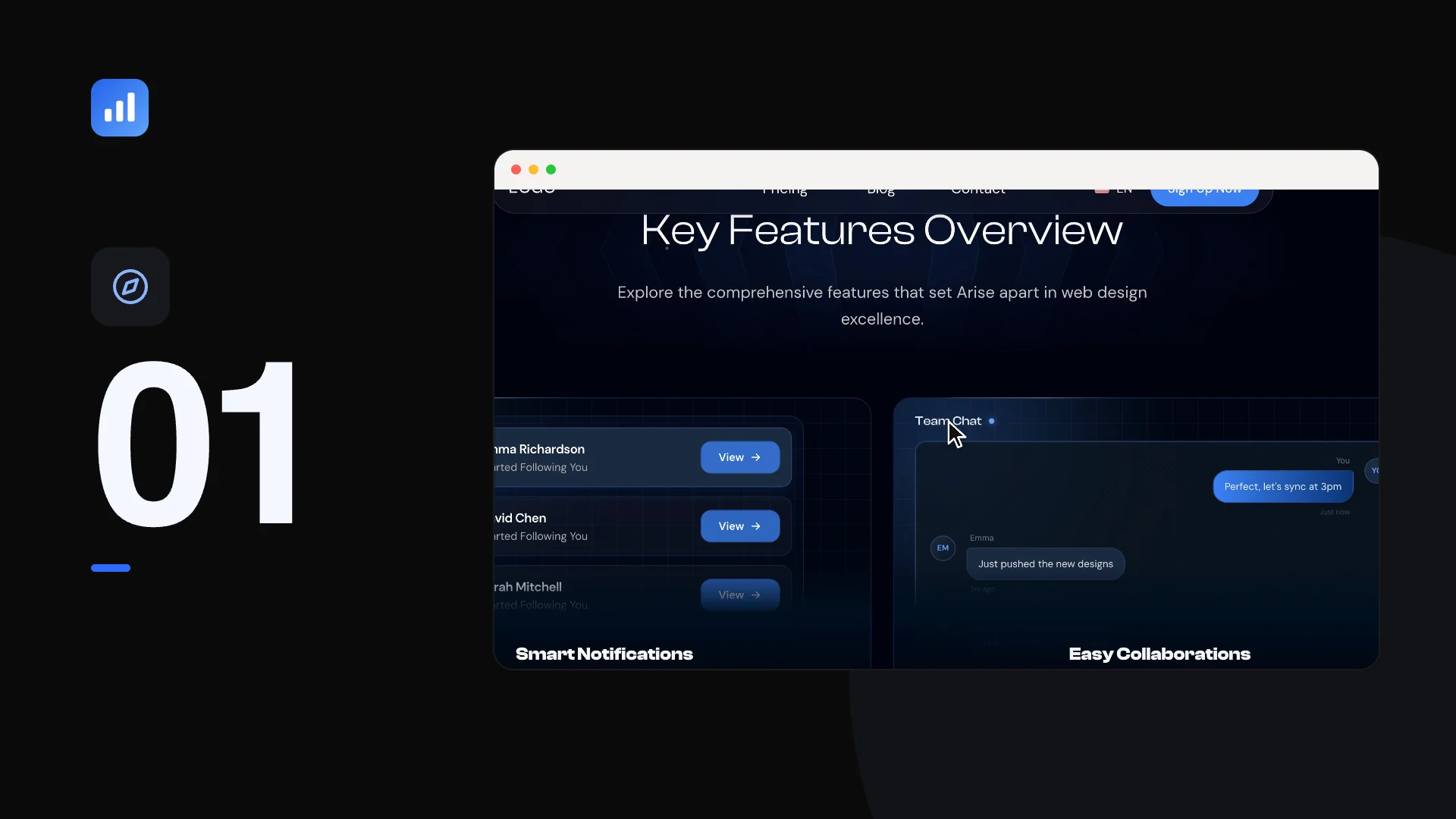This screenshot has height=819, width=1456.
Task: Click 'Started Following You' under Richardson
Action: pyautogui.click(x=541, y=468)
